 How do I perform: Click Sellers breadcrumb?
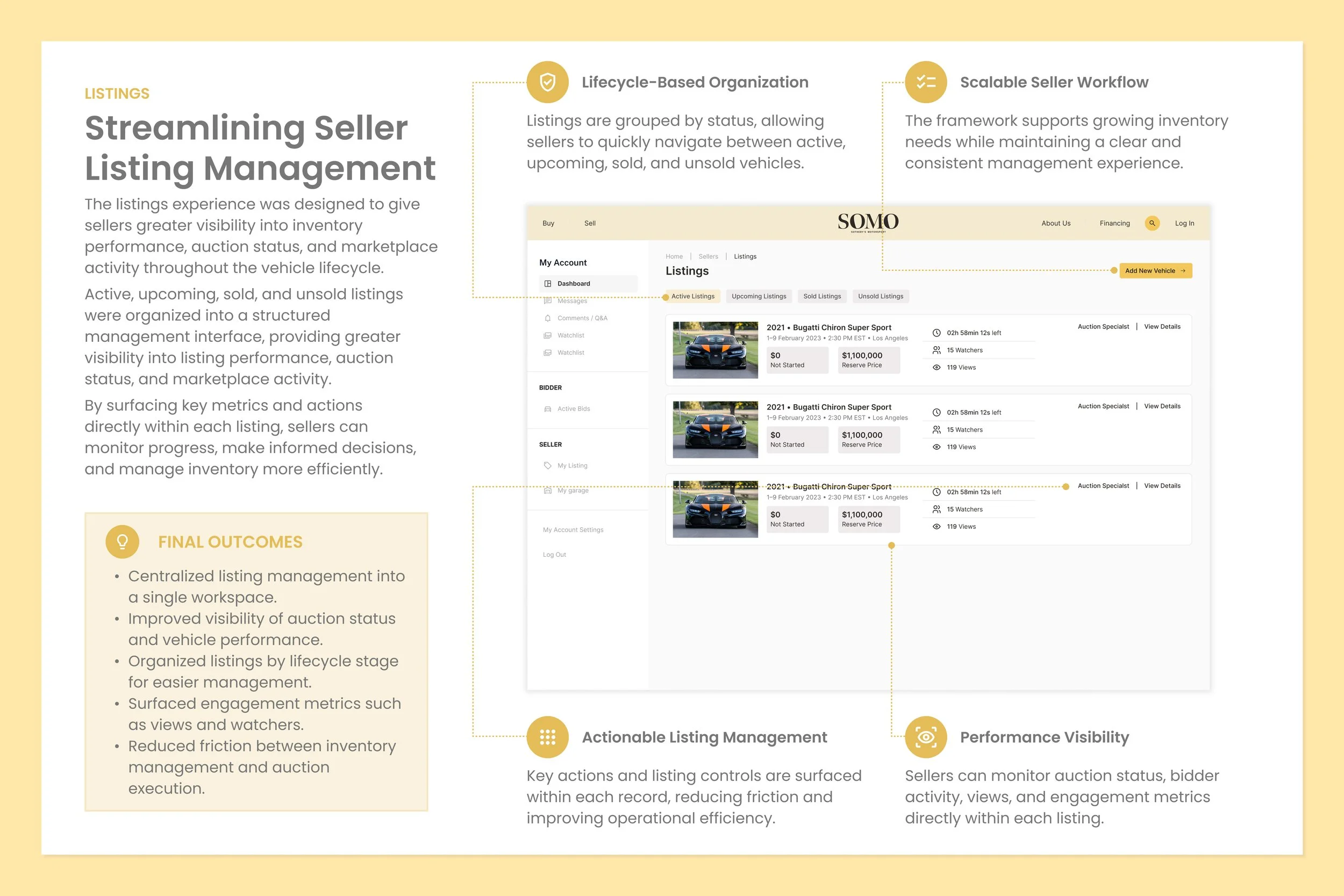tap(708, 256)
